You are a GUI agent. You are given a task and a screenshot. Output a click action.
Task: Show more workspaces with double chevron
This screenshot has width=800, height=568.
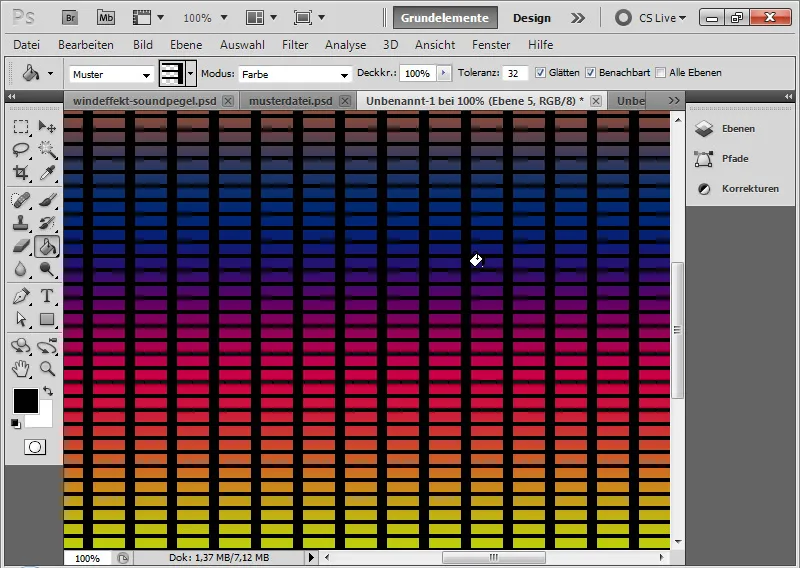[578, 18]
